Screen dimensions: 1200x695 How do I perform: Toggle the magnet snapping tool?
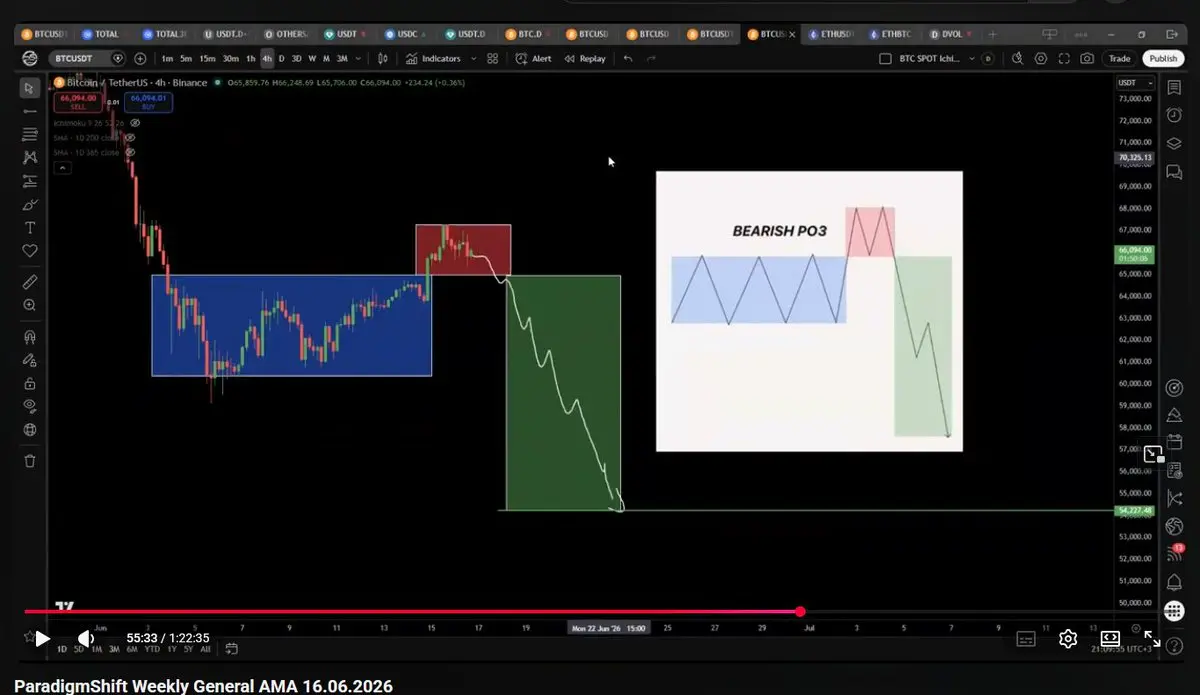tap(29, 337)
